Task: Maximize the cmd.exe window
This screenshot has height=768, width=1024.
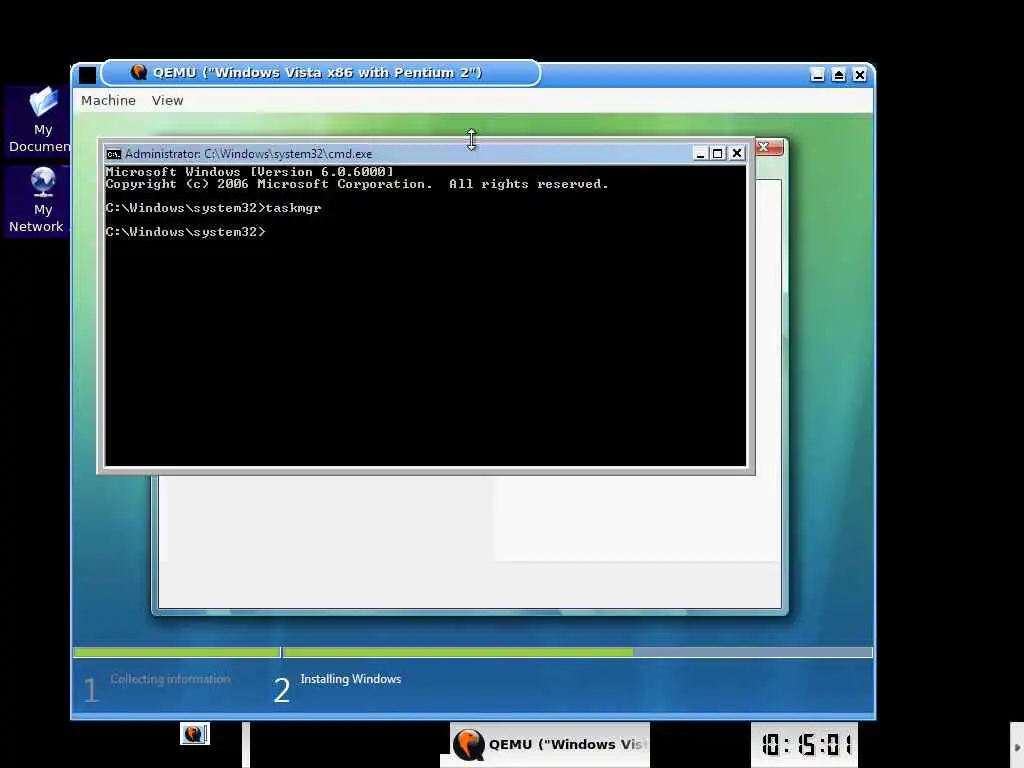Action: [x=718, y=153]
